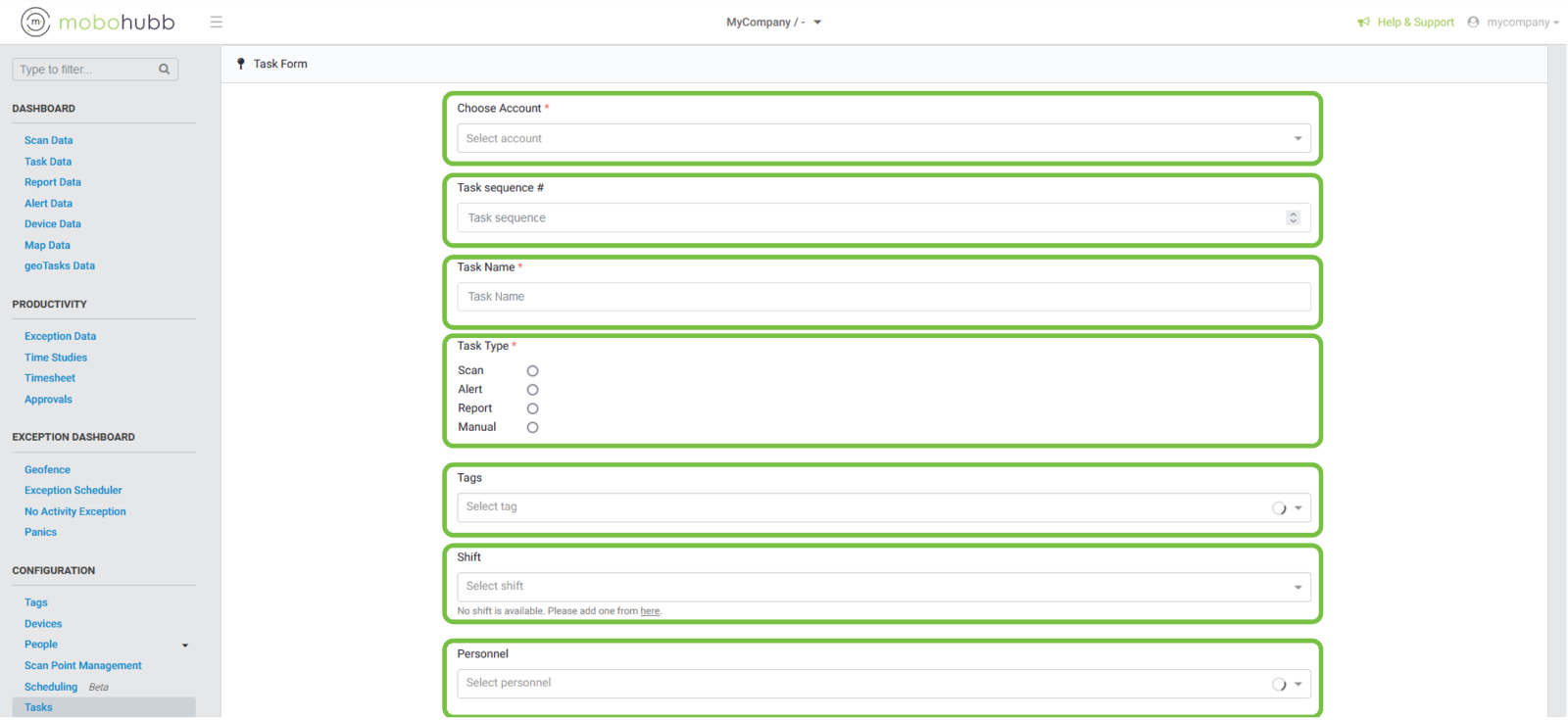Click the Task sequence number spinner arrows
1568x720 pixels.
pyautogui.click(x=1293, y=217)
